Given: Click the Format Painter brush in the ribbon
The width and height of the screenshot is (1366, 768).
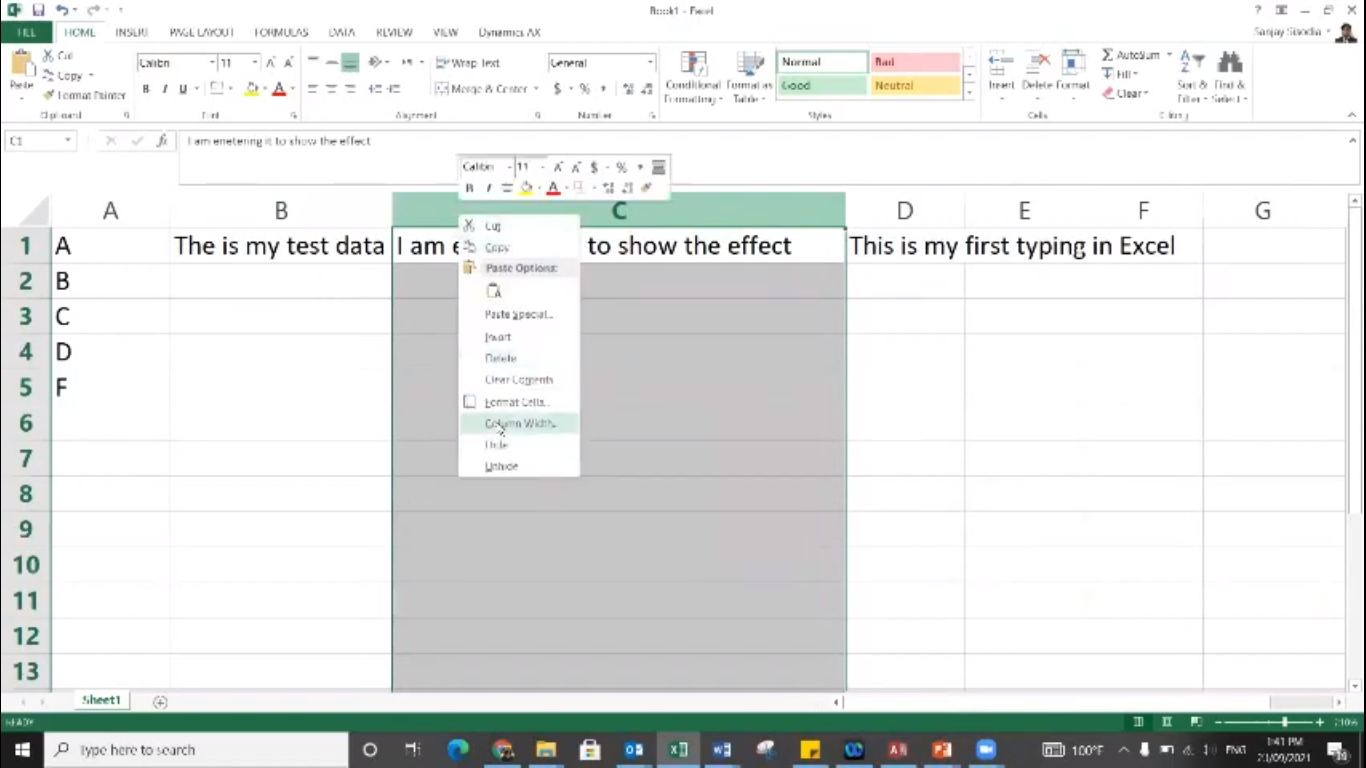Looking at the screenshot, I should pos(49,95).
